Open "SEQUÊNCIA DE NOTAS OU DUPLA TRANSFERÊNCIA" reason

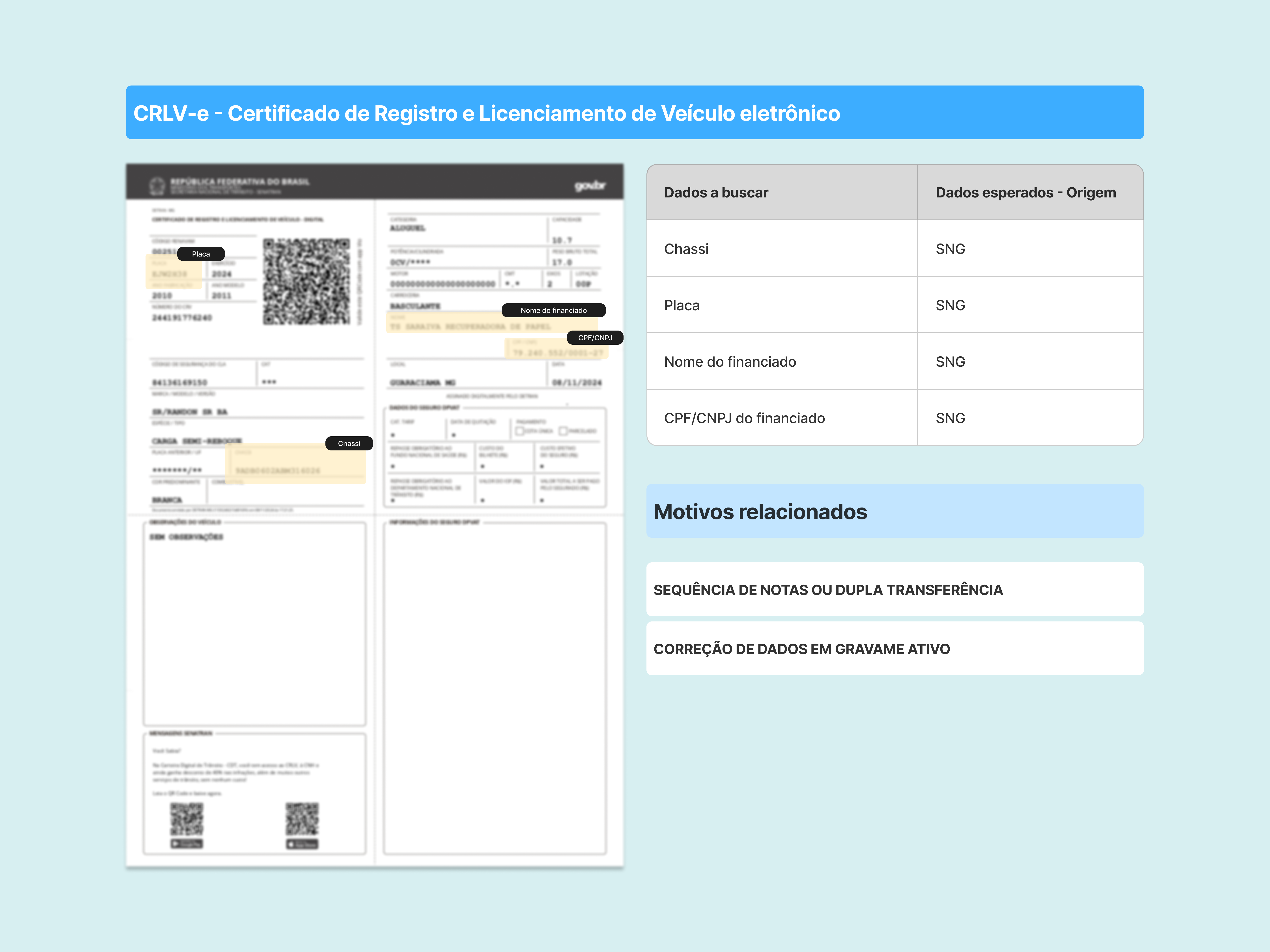tap(895, 589)
